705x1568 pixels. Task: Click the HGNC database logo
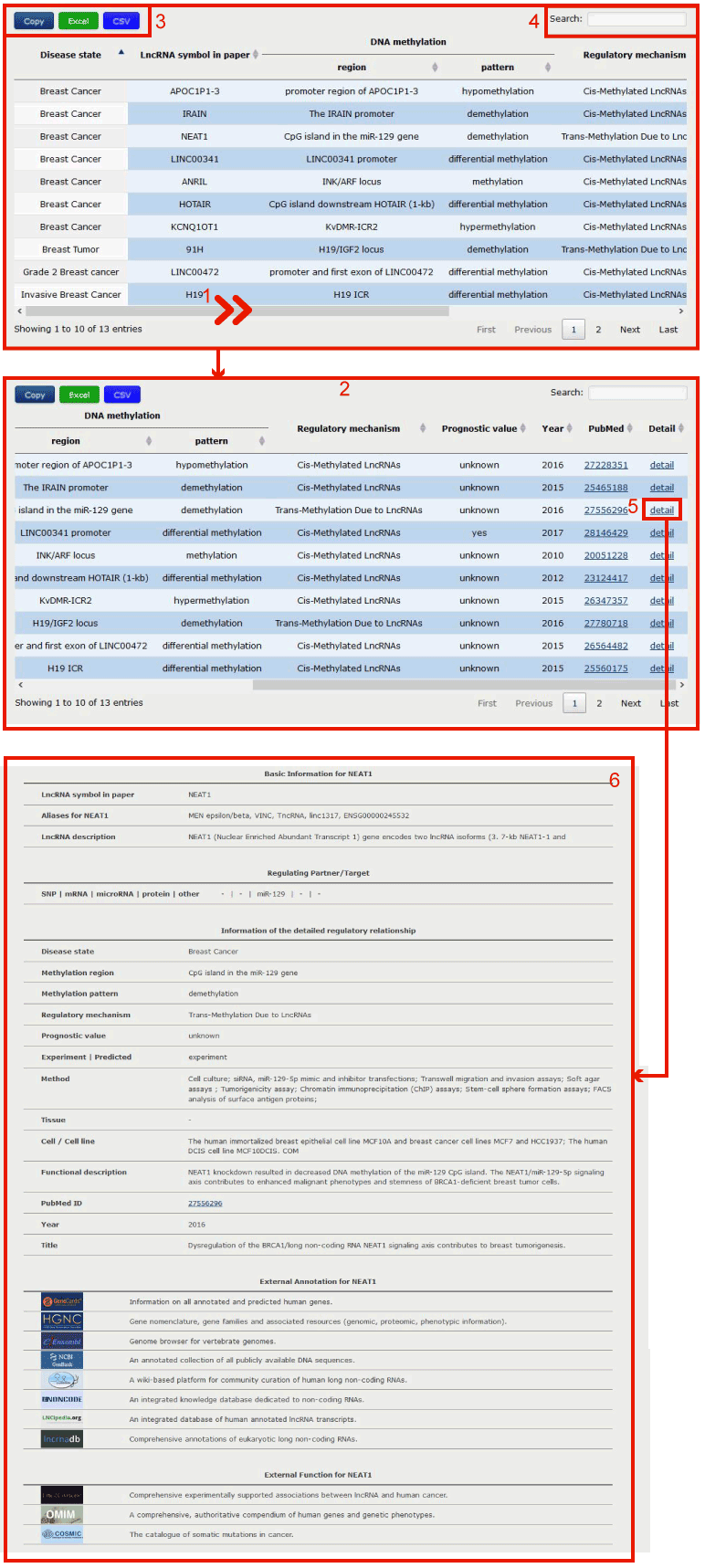tap(61, 1321)
